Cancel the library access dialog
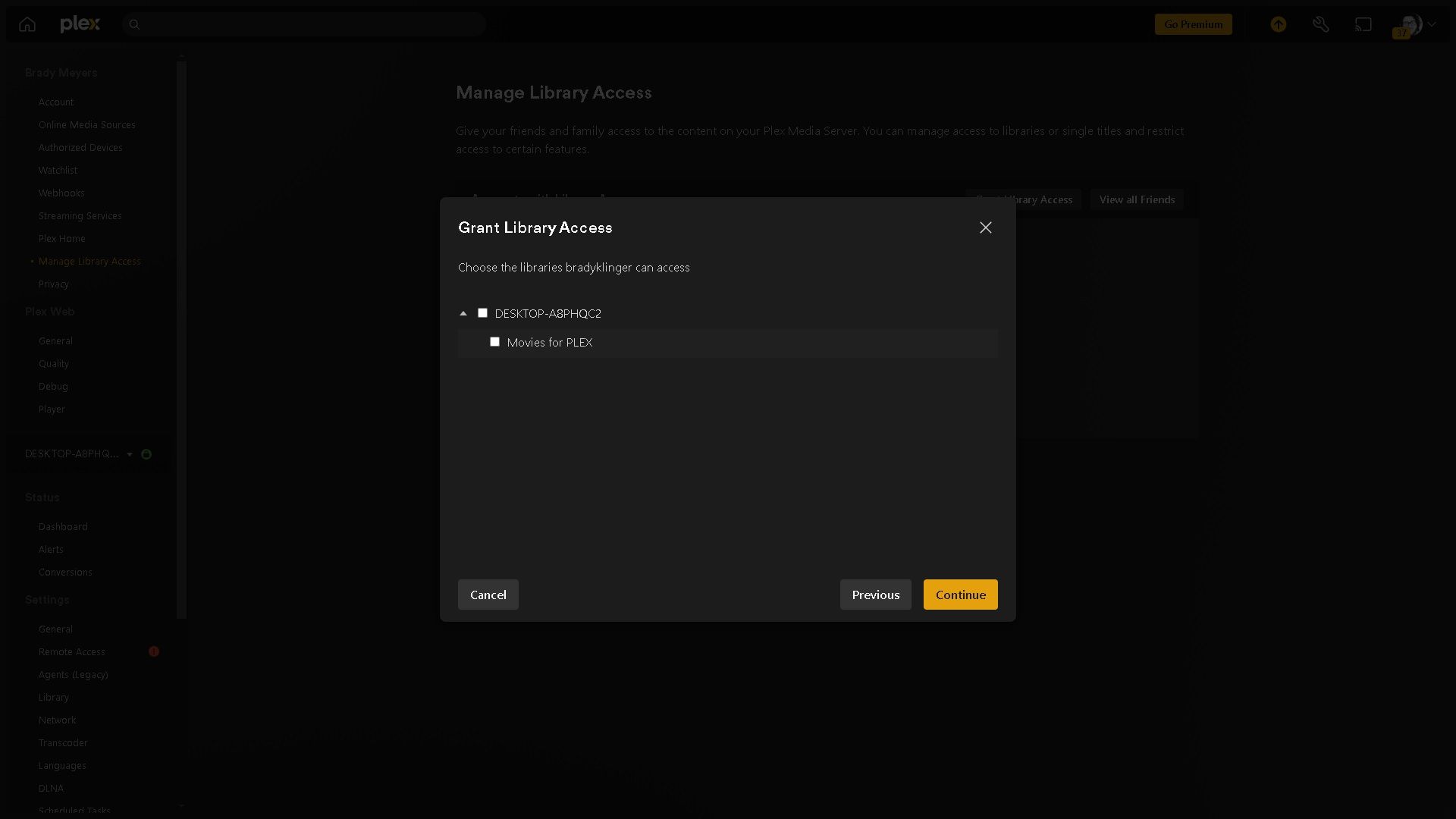 488,595
